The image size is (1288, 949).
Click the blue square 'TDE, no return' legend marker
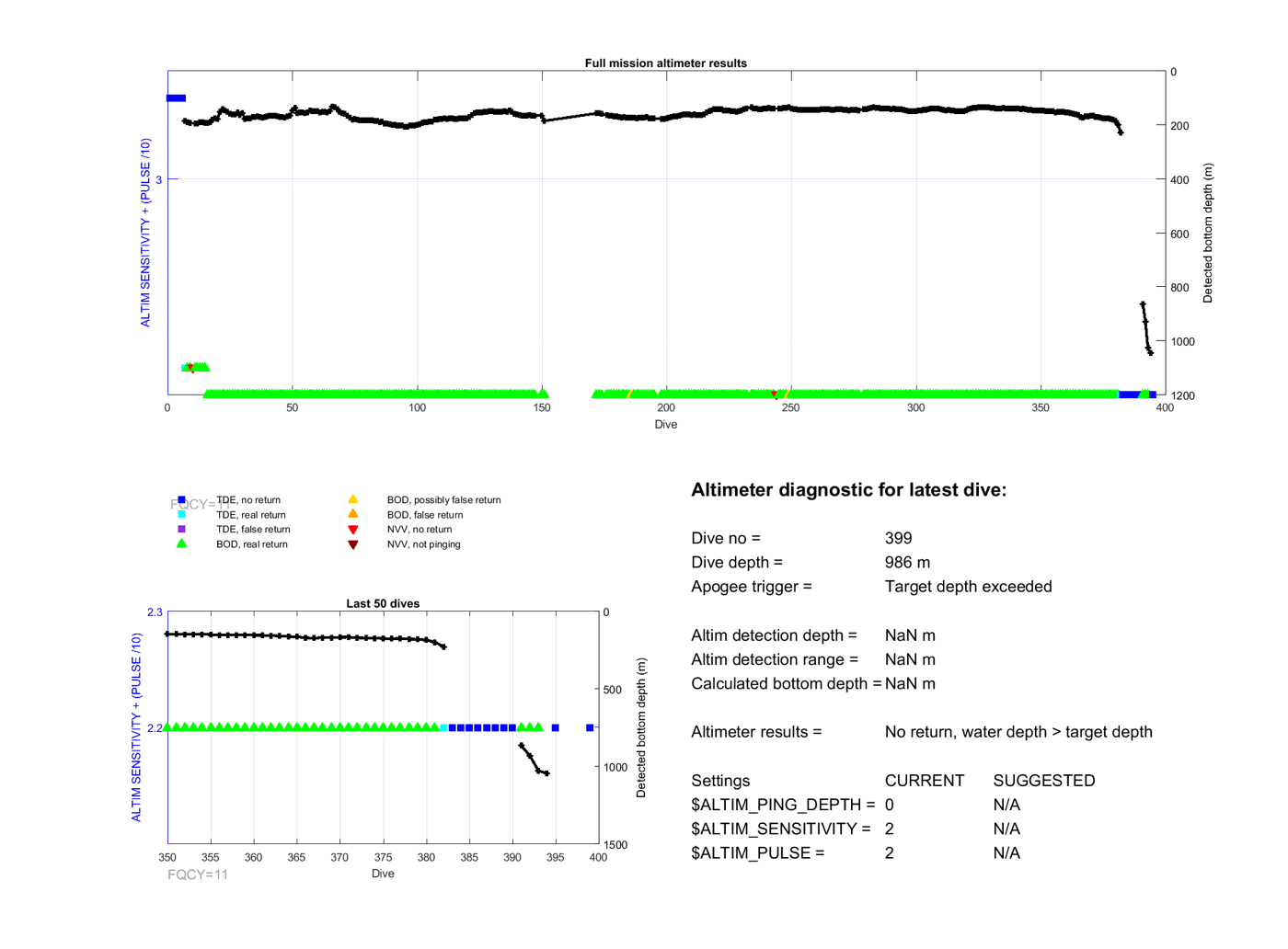(181, 500)
